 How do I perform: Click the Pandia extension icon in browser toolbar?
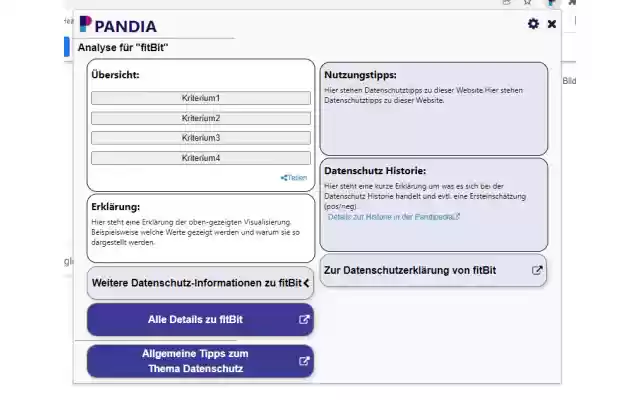coord(551,3)
